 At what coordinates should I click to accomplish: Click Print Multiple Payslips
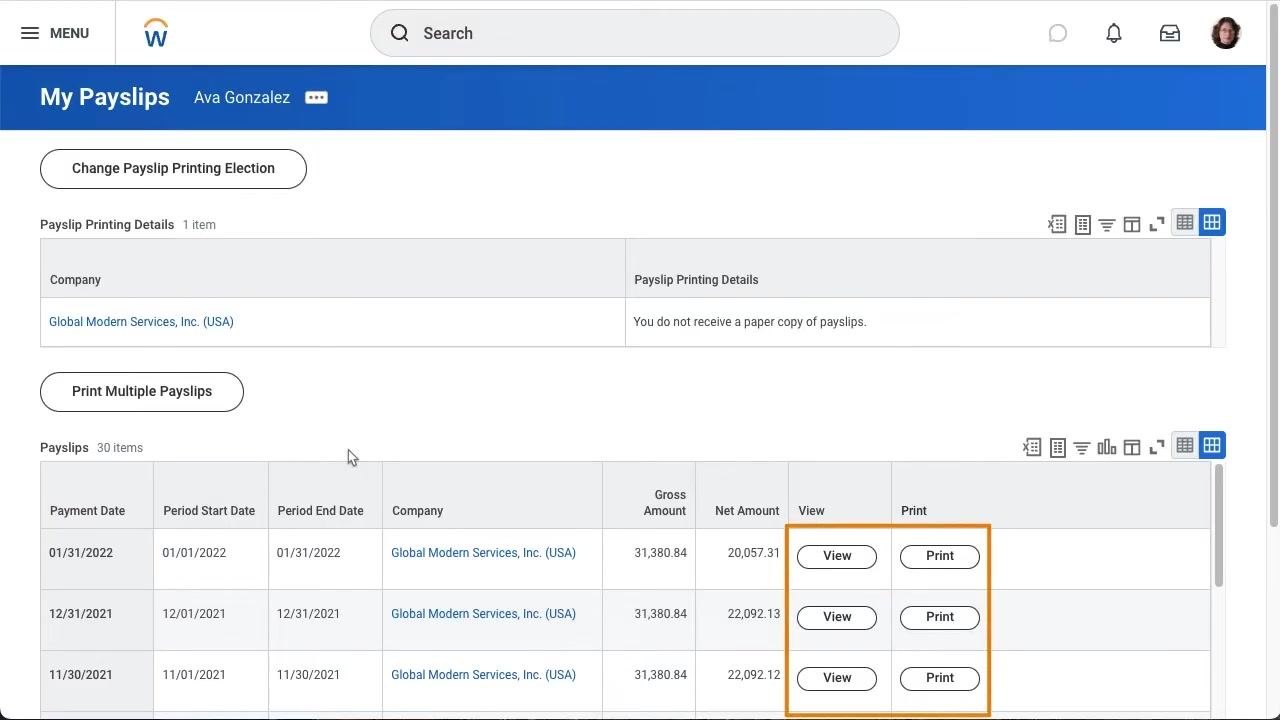click(x=142, y=392)
